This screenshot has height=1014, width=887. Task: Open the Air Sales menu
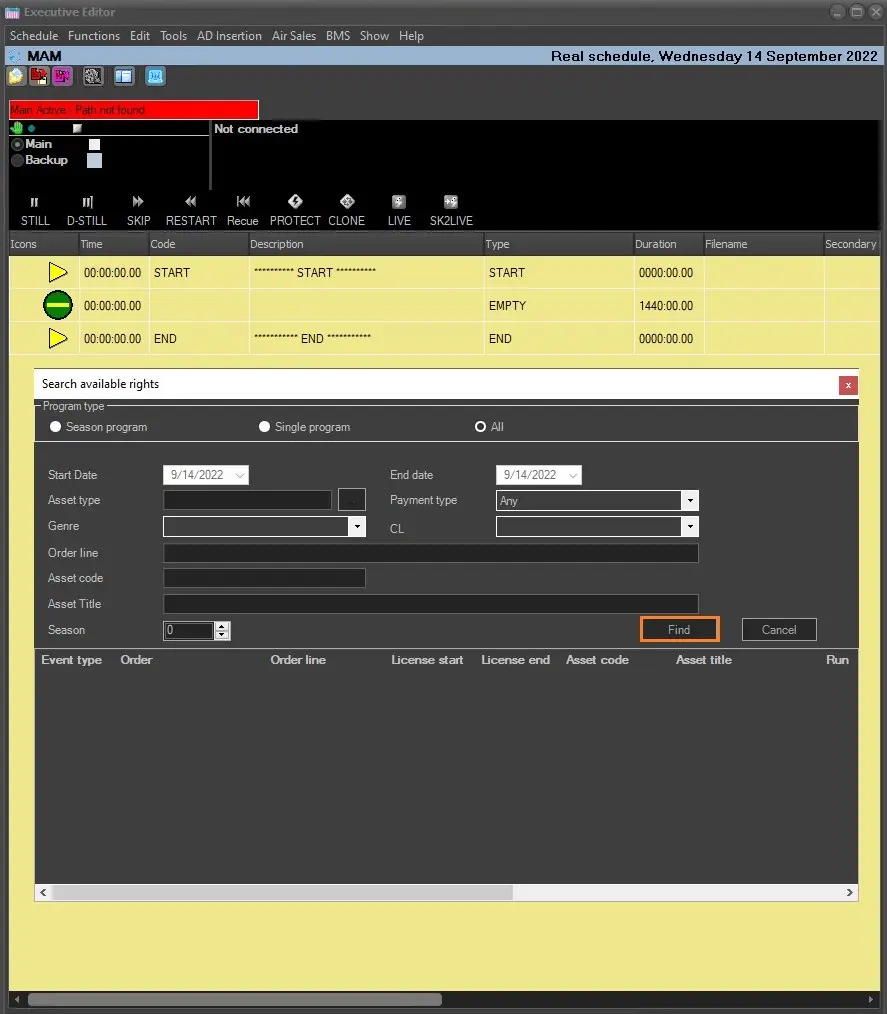pos(294,36)
